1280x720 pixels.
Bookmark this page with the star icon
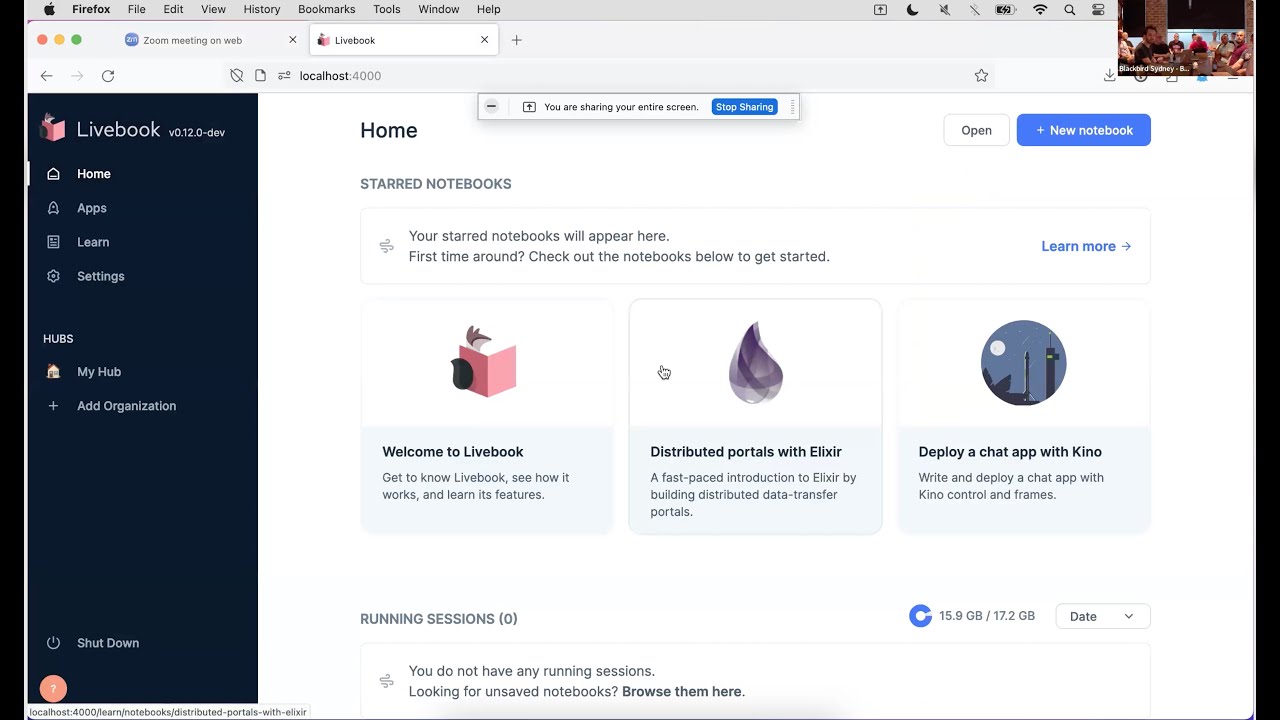pos(981,76)
